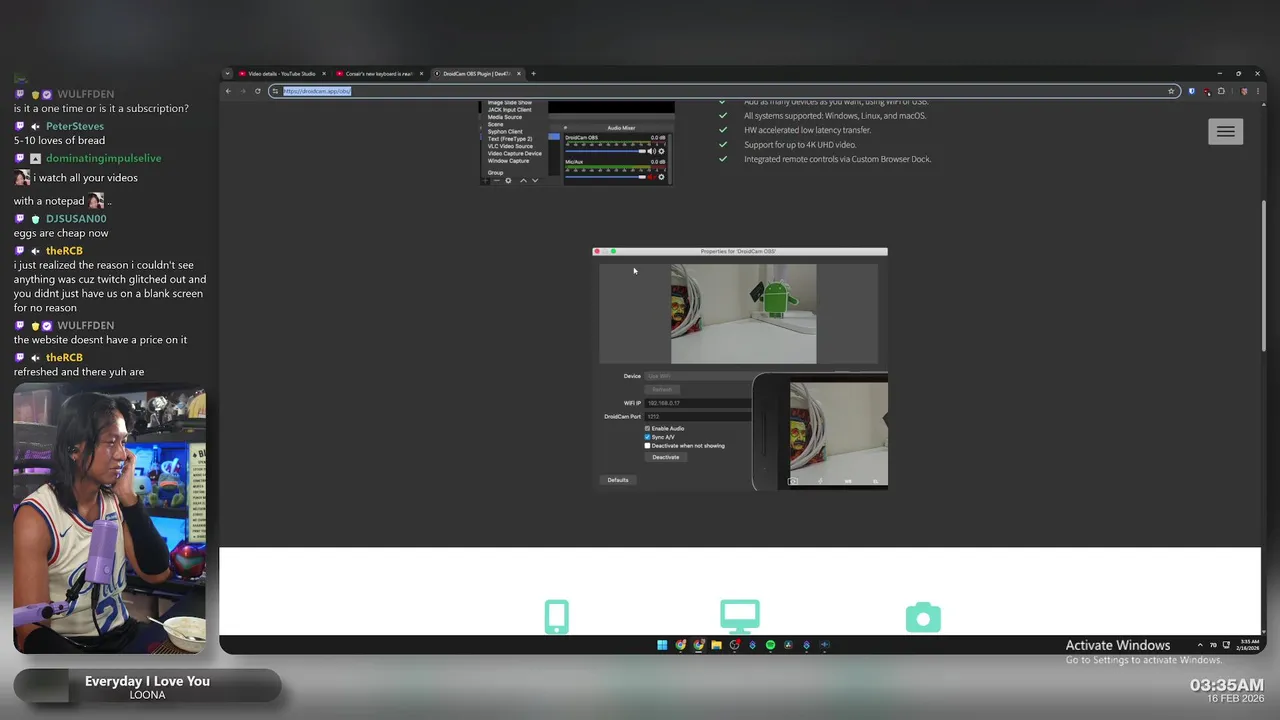This screenshot has height=720, width=1280.
Task: Click chat username PeterSteves
Action: [x=75, y=126]
